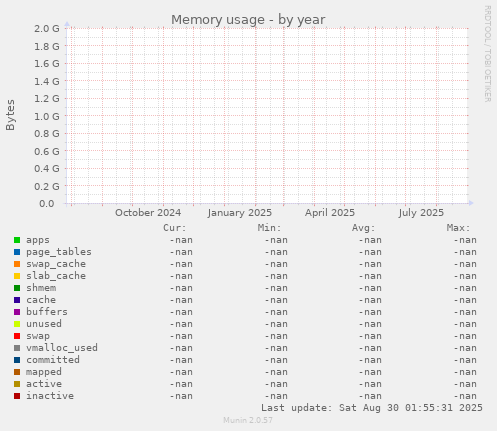Click the yellow slab_cache legend swatch
The width and height of the screenshot is (497, 431).
(17, 276)
